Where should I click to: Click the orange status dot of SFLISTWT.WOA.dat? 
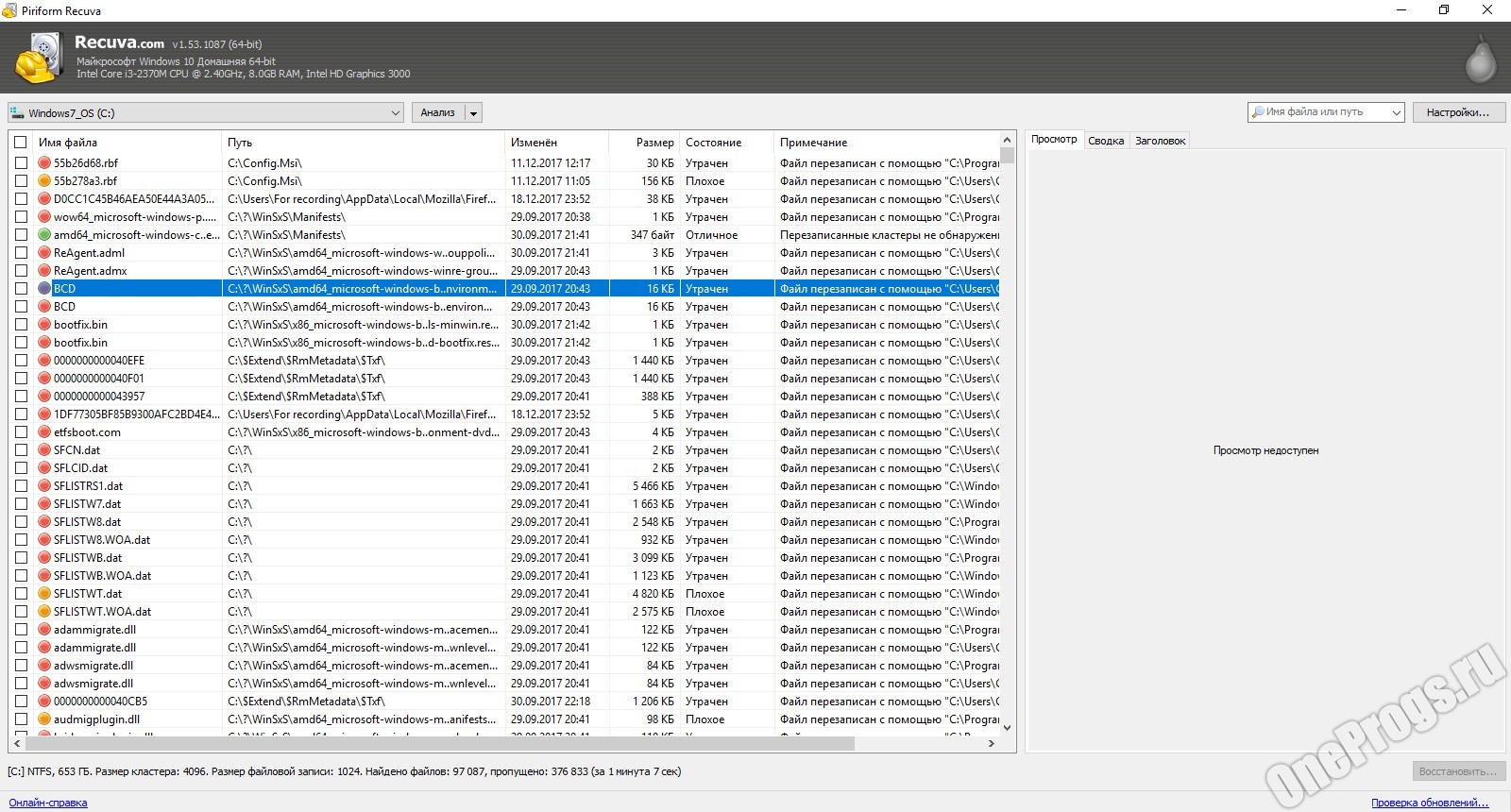pos(44,612)
